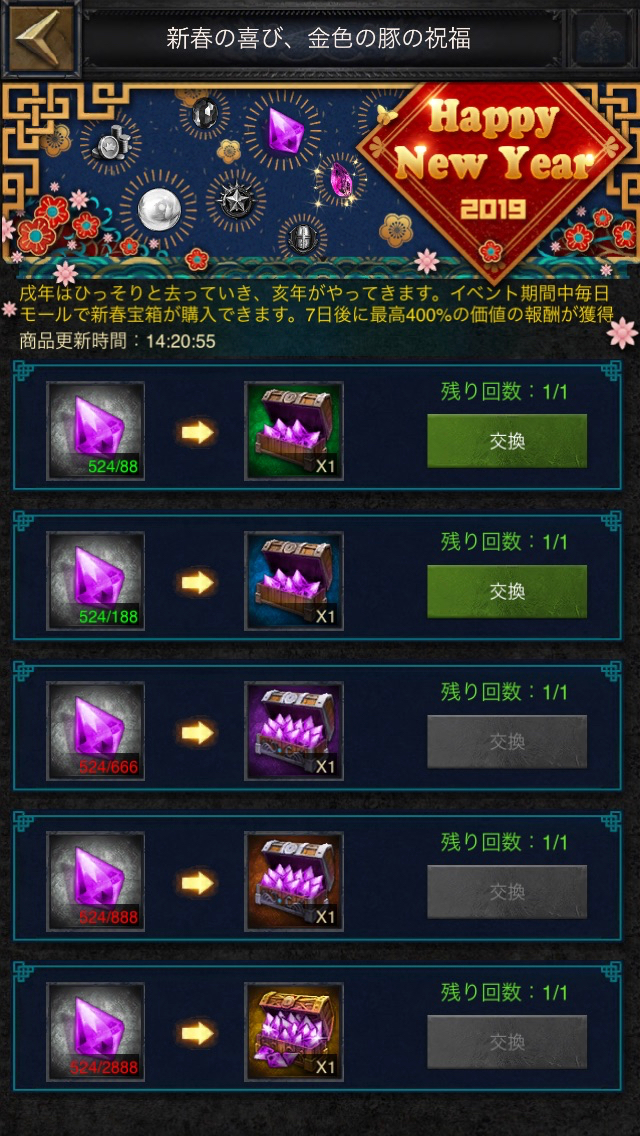
Task: Tap the gem cost icon showing 524/666
Action: tap(96, 731)
